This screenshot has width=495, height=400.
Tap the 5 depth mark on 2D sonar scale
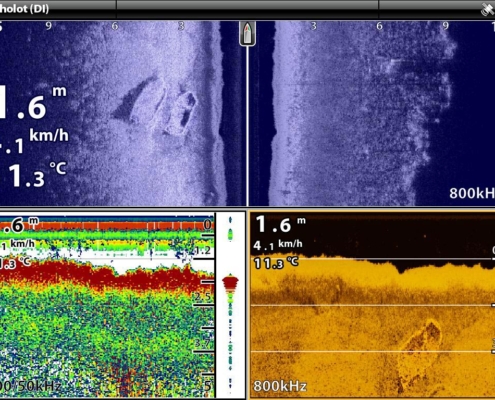coord(207,386)
